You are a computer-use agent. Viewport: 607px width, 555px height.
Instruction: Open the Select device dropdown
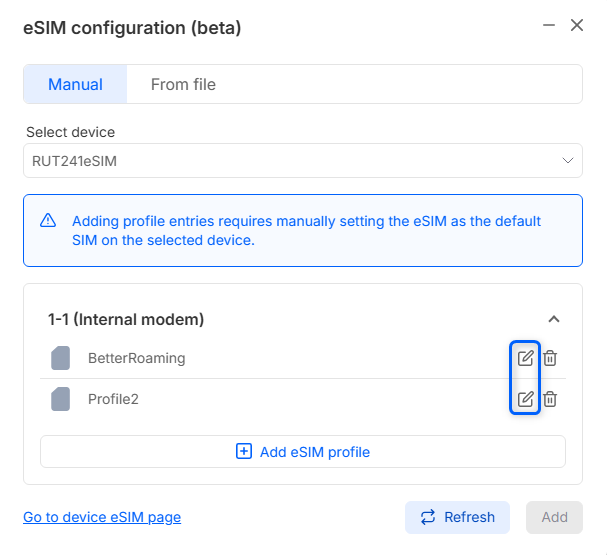302,160
